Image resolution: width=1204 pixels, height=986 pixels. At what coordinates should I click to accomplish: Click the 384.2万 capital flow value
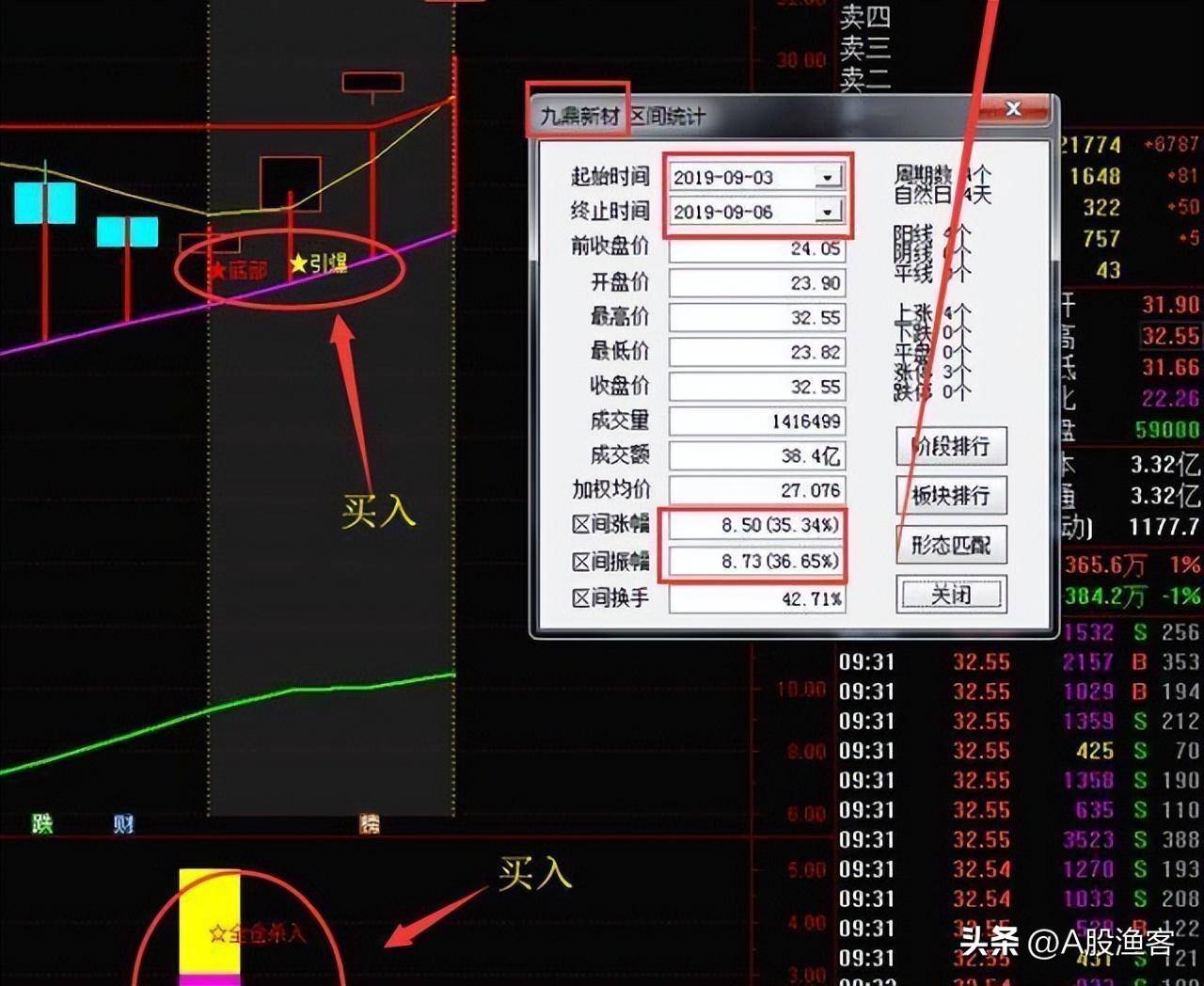(x=1105, y=596)
